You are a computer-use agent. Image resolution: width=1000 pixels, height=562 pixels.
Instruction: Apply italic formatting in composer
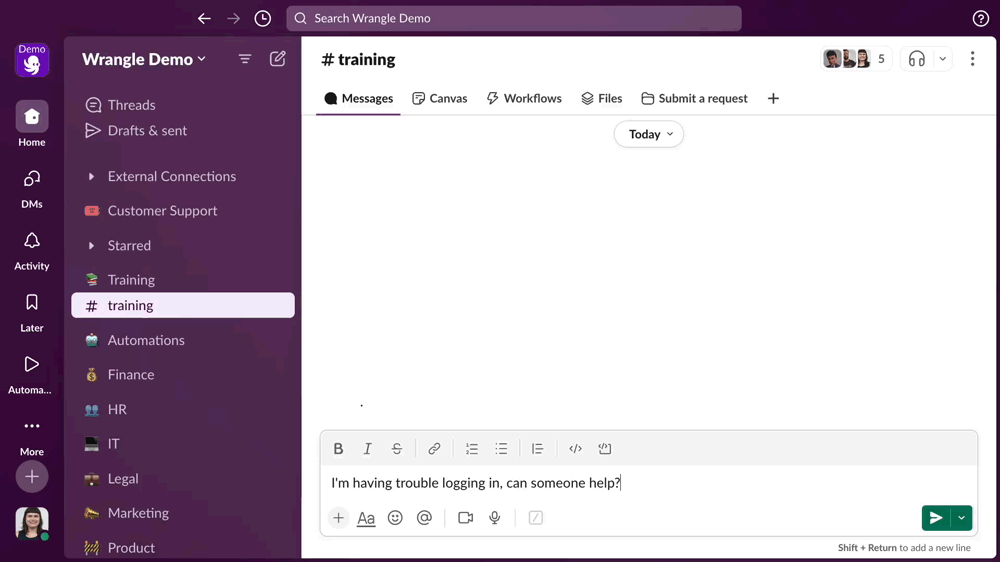tap(367, 449)
